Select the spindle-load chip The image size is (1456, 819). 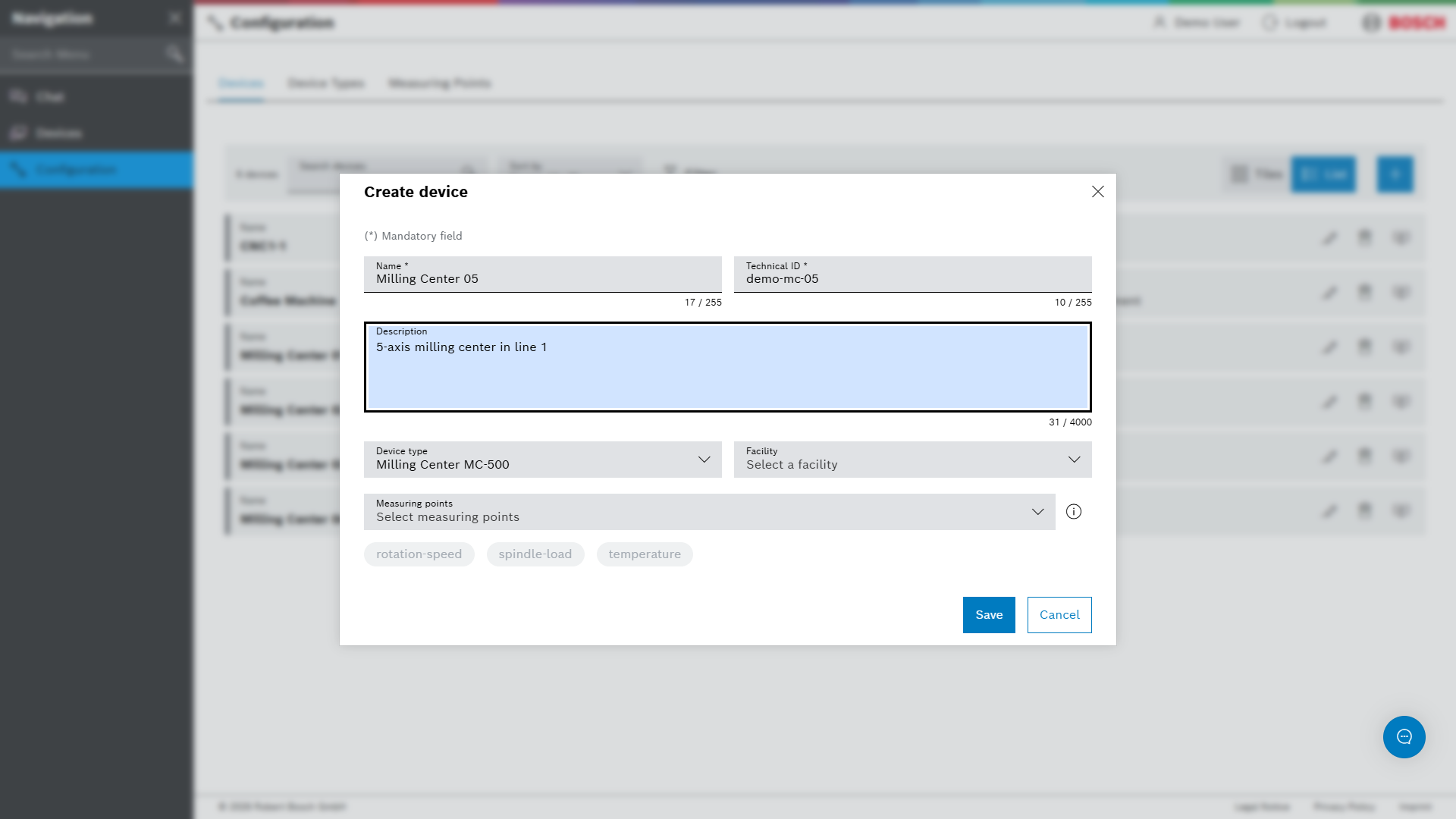[535, 554]
